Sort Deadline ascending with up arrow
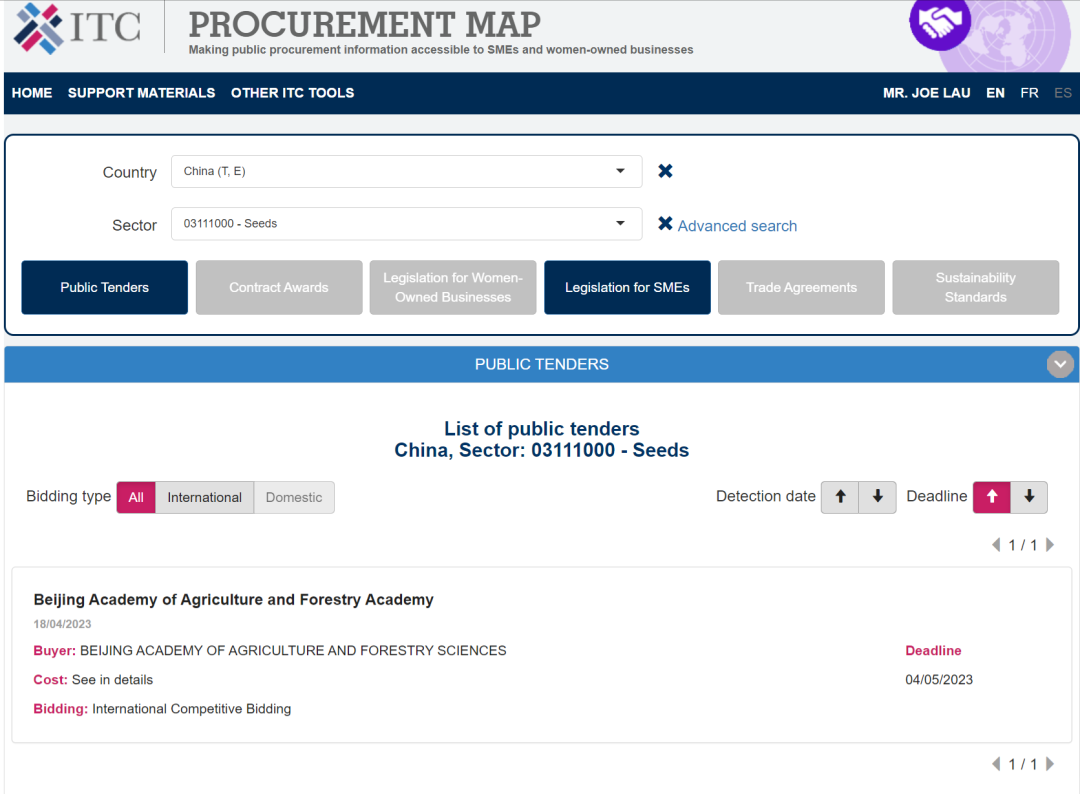The image size is (1080, 794). coord(992,497)
